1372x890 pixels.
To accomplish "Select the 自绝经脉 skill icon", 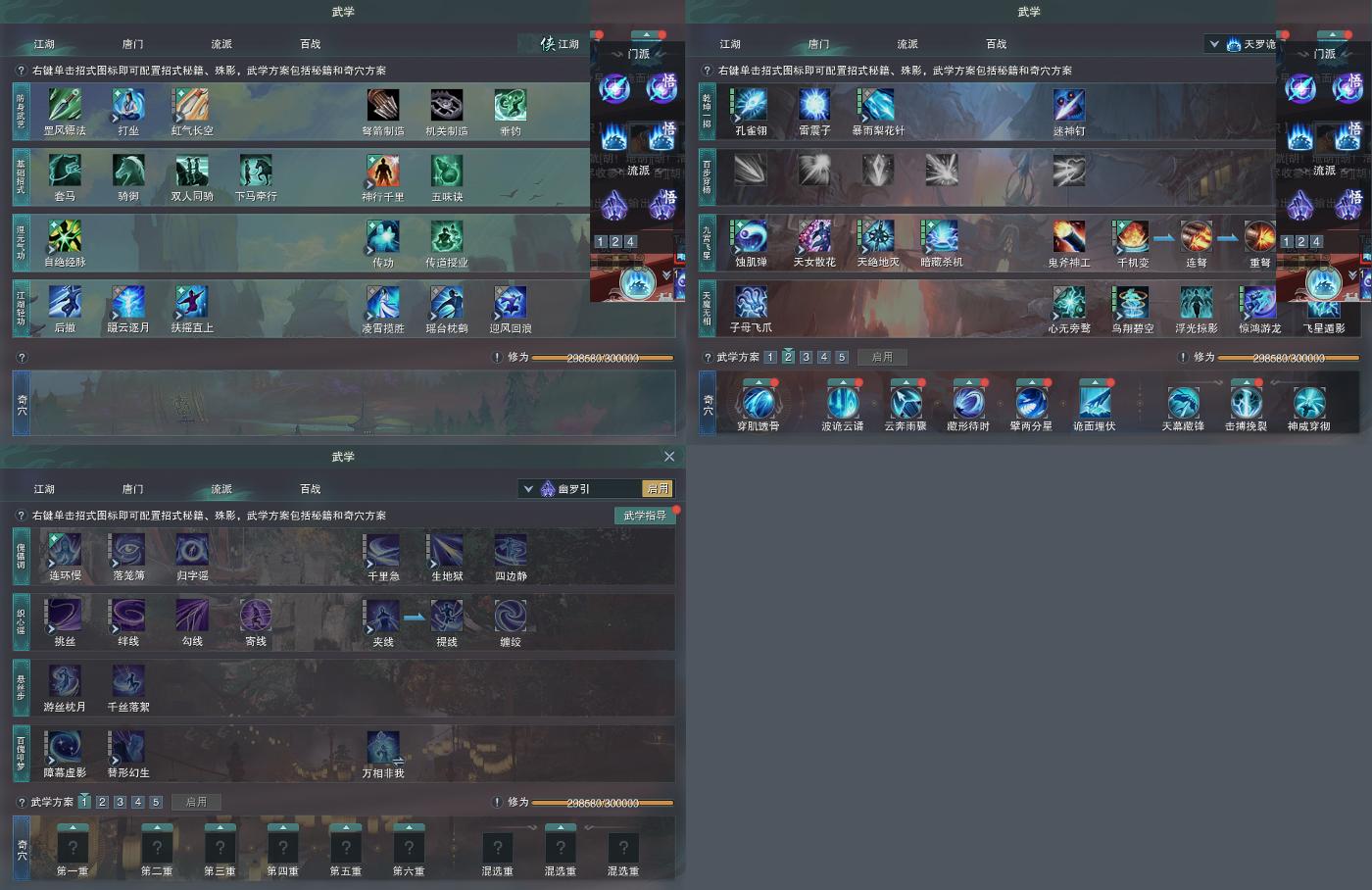I will point(65,236).
